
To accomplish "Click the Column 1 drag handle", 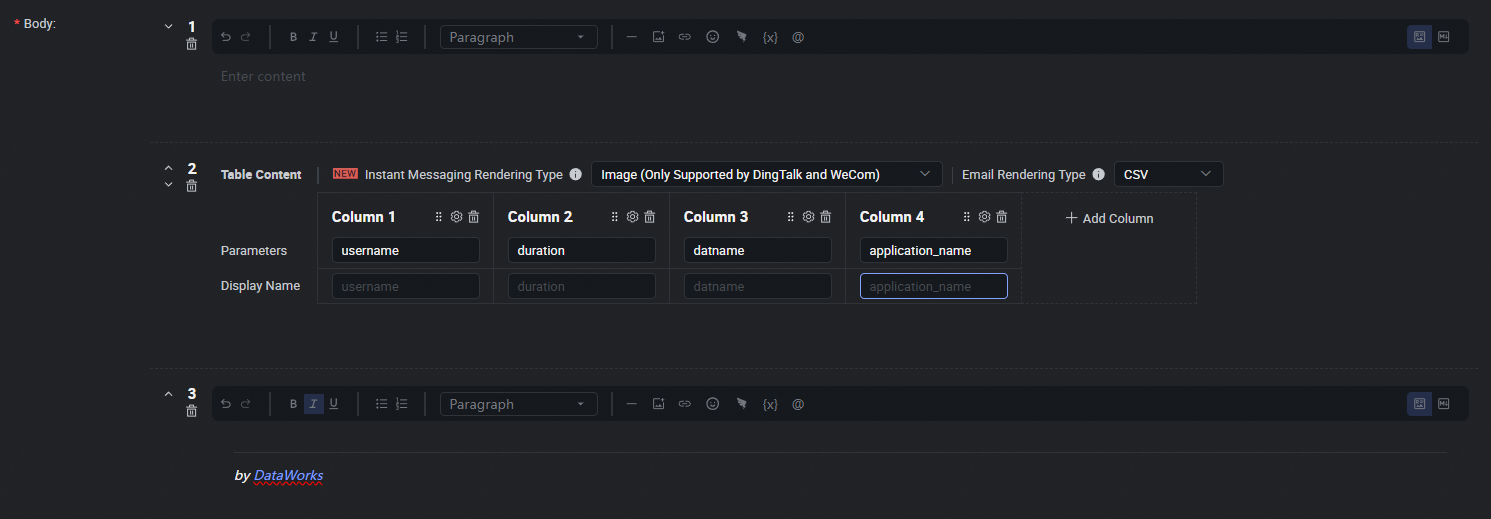I will point(438,217).
